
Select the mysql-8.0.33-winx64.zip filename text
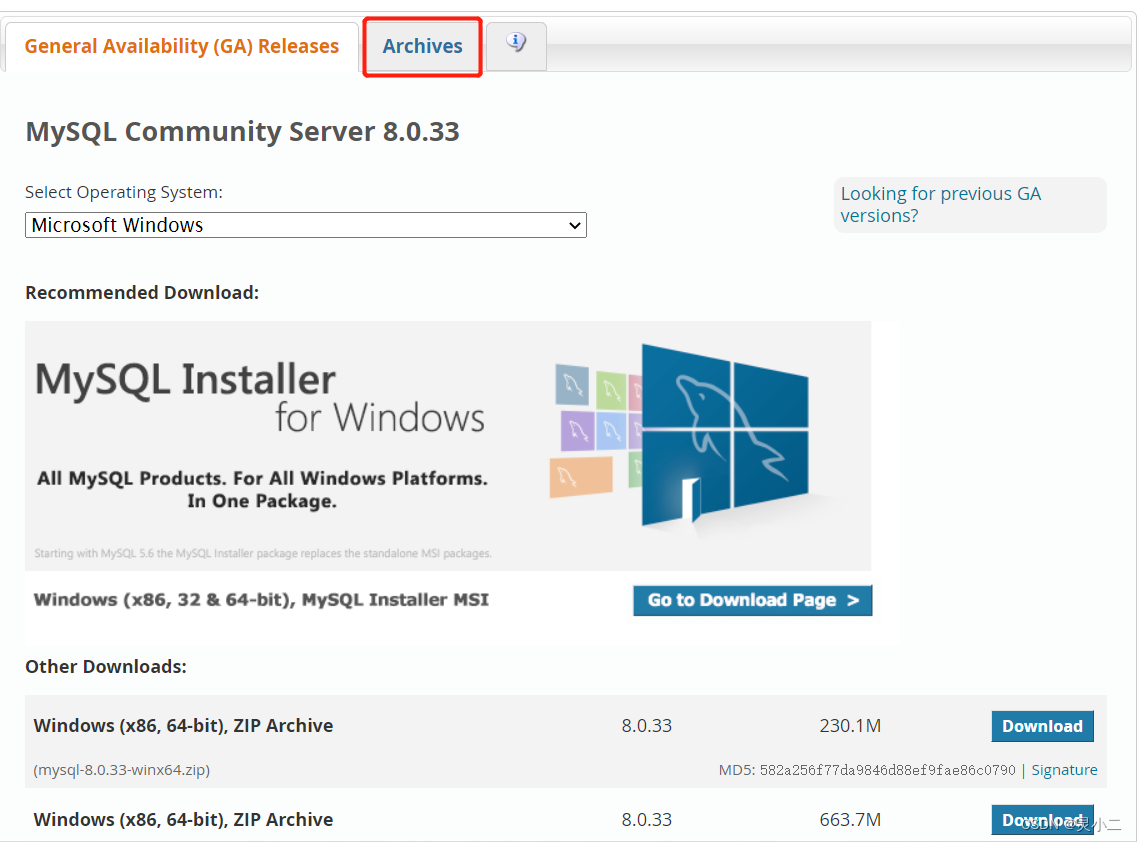pyautogui.click(x=122, y=770)
